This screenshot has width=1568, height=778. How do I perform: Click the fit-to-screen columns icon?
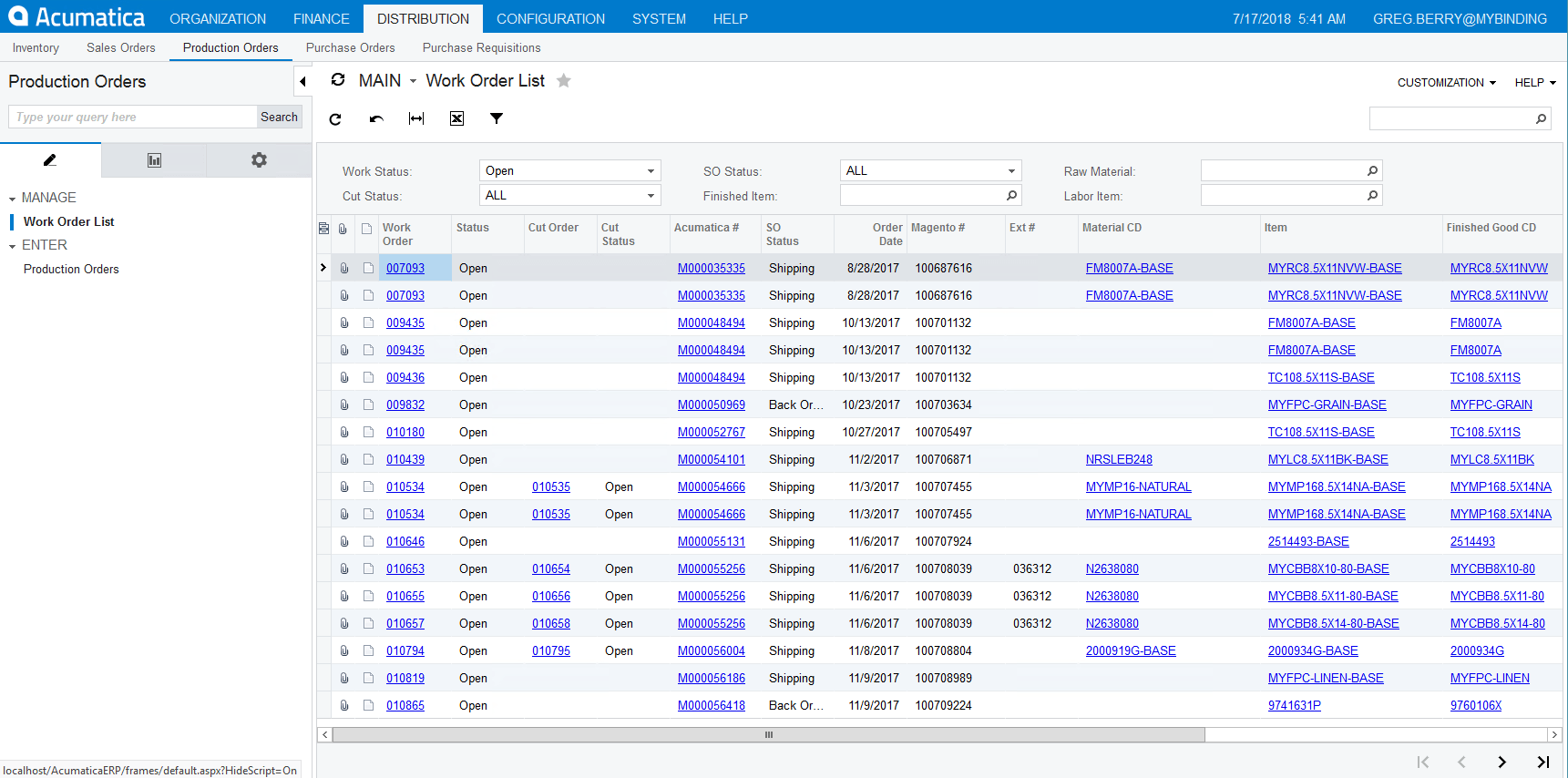click(x=416, y=118)
